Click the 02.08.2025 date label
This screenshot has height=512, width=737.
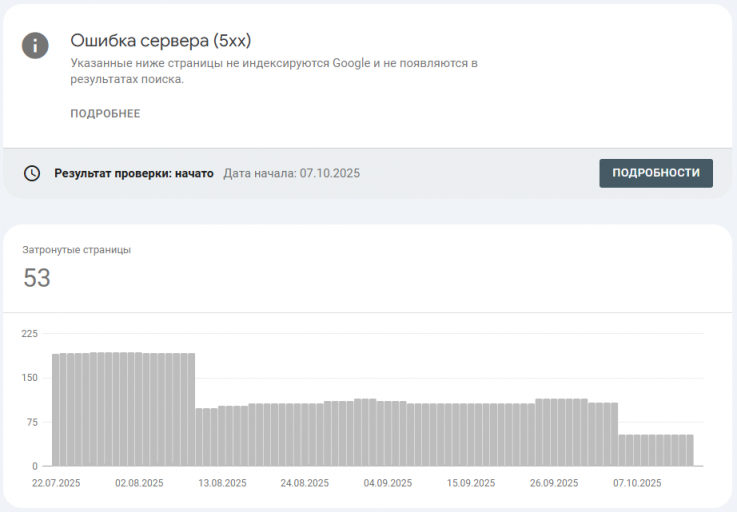(139, 483)
